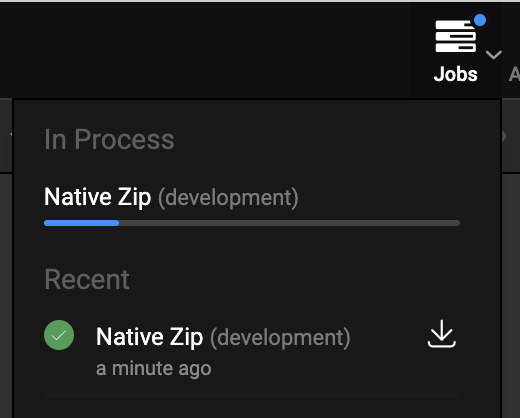This screenshot has height=418, width=520.
Task: Open the partially visible item right of Jobs
Action: coord(514,74)
